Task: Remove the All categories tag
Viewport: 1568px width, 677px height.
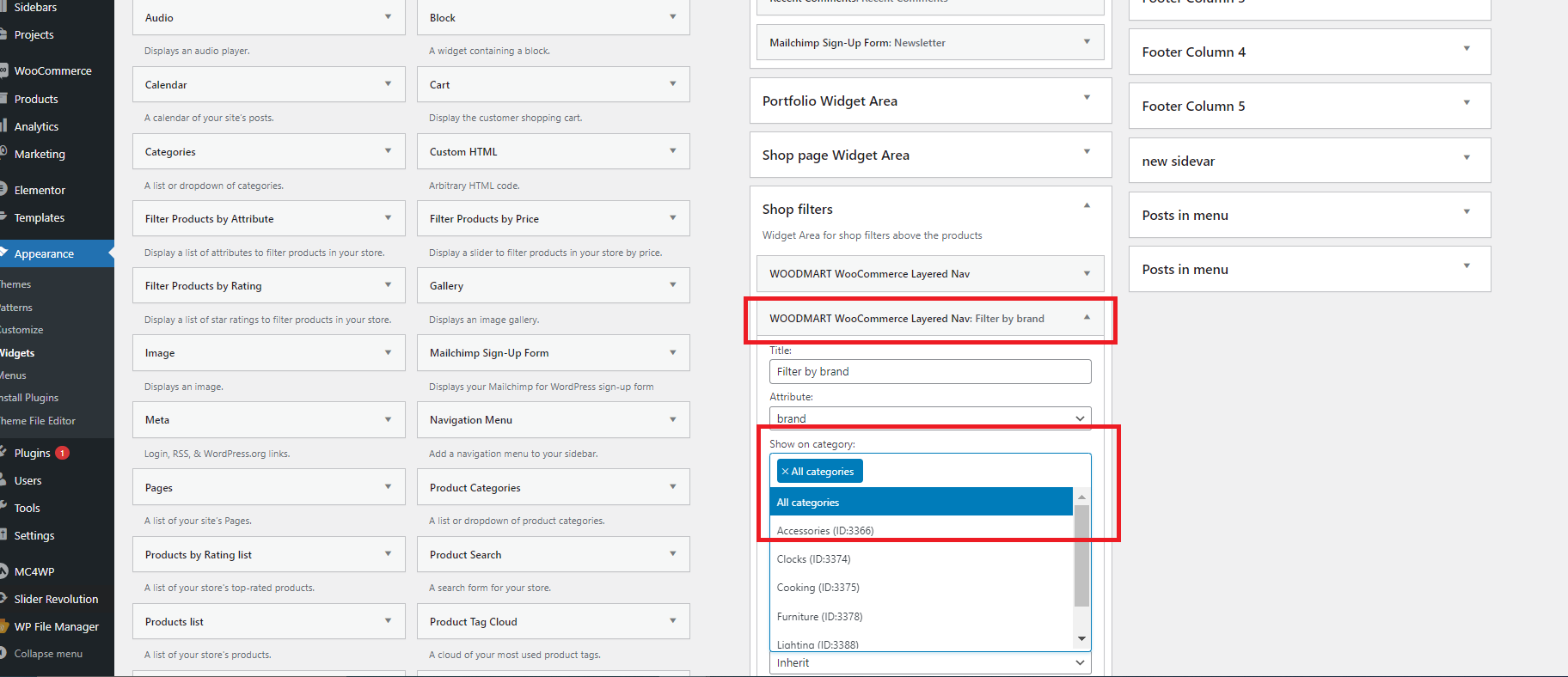Action: coord(785,472)
